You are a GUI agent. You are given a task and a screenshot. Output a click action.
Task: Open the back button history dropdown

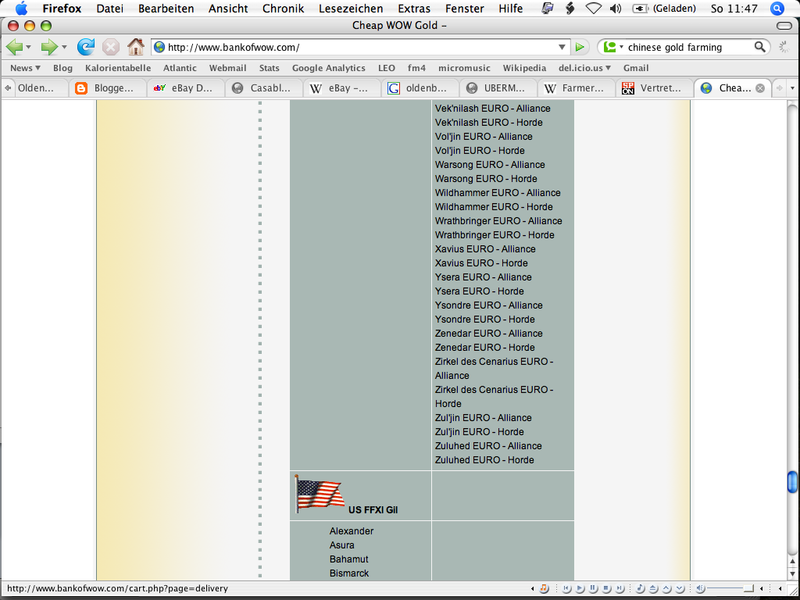[x=28, y=47]
